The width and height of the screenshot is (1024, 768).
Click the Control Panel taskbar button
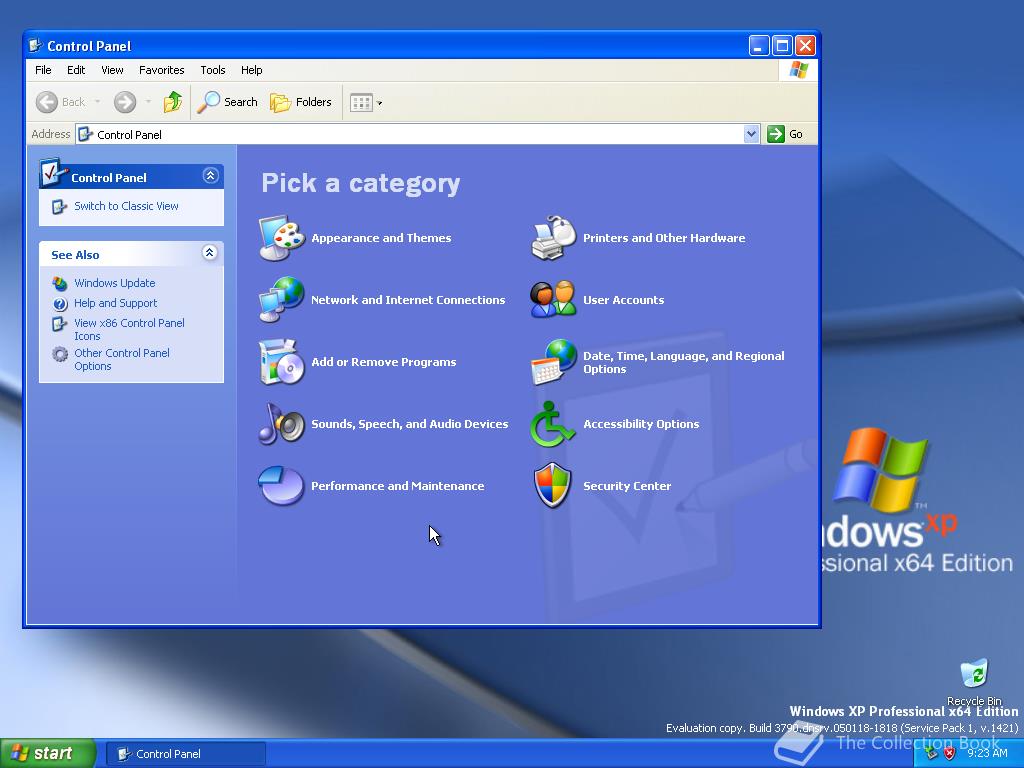point(185,754)
